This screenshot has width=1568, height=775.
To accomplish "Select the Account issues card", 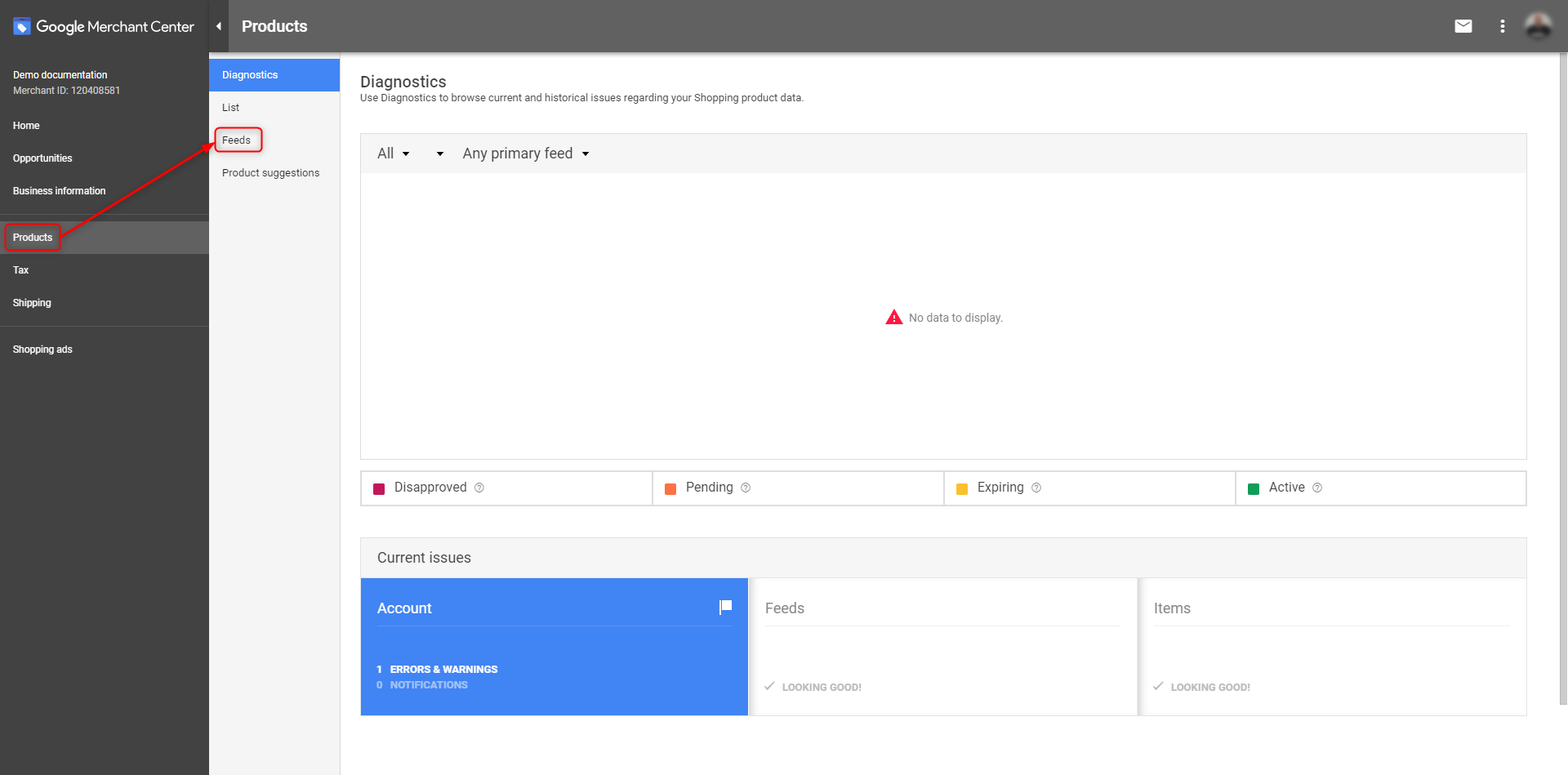I will [555, 647].
